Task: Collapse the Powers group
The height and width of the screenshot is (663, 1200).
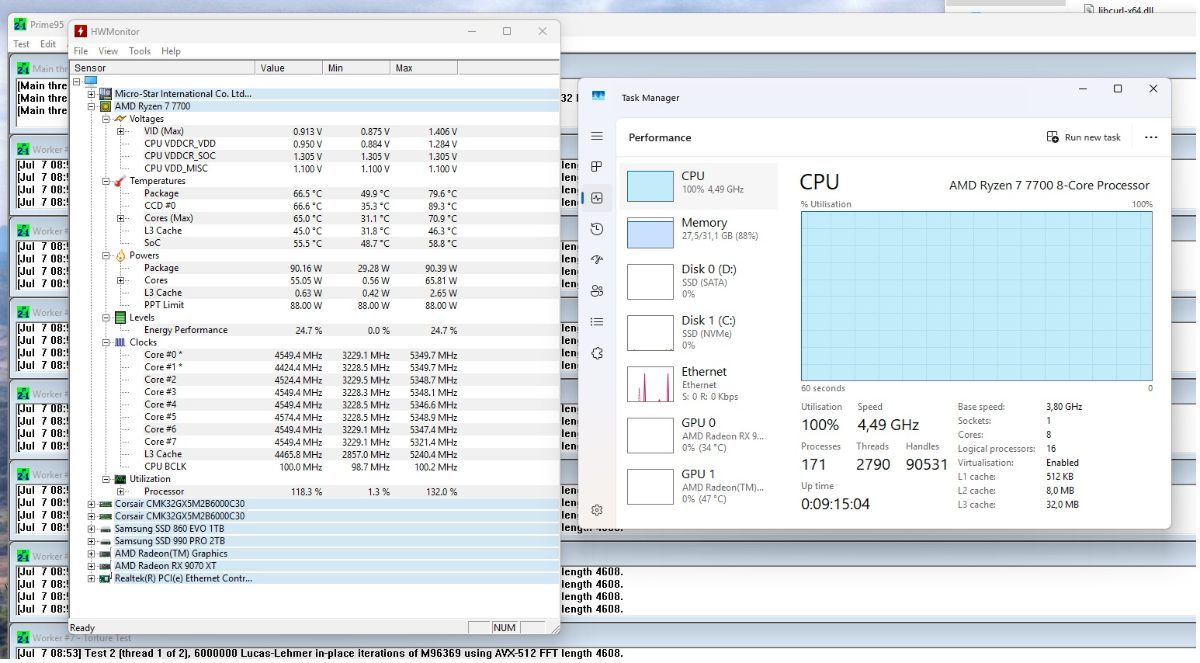Action: click(106, 255)
